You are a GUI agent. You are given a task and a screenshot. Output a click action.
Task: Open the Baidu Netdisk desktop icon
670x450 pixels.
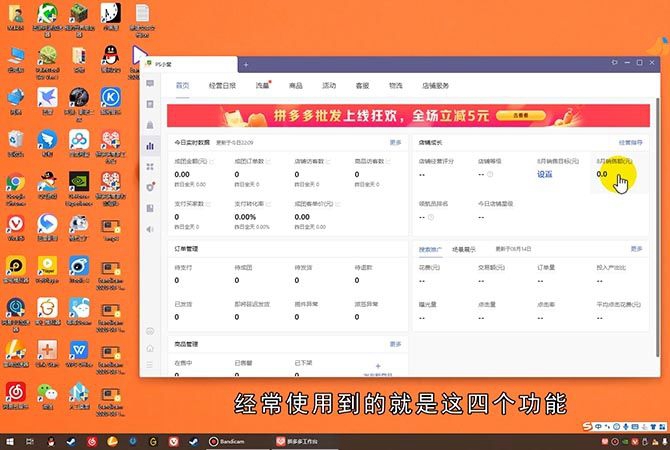(79, 144)
